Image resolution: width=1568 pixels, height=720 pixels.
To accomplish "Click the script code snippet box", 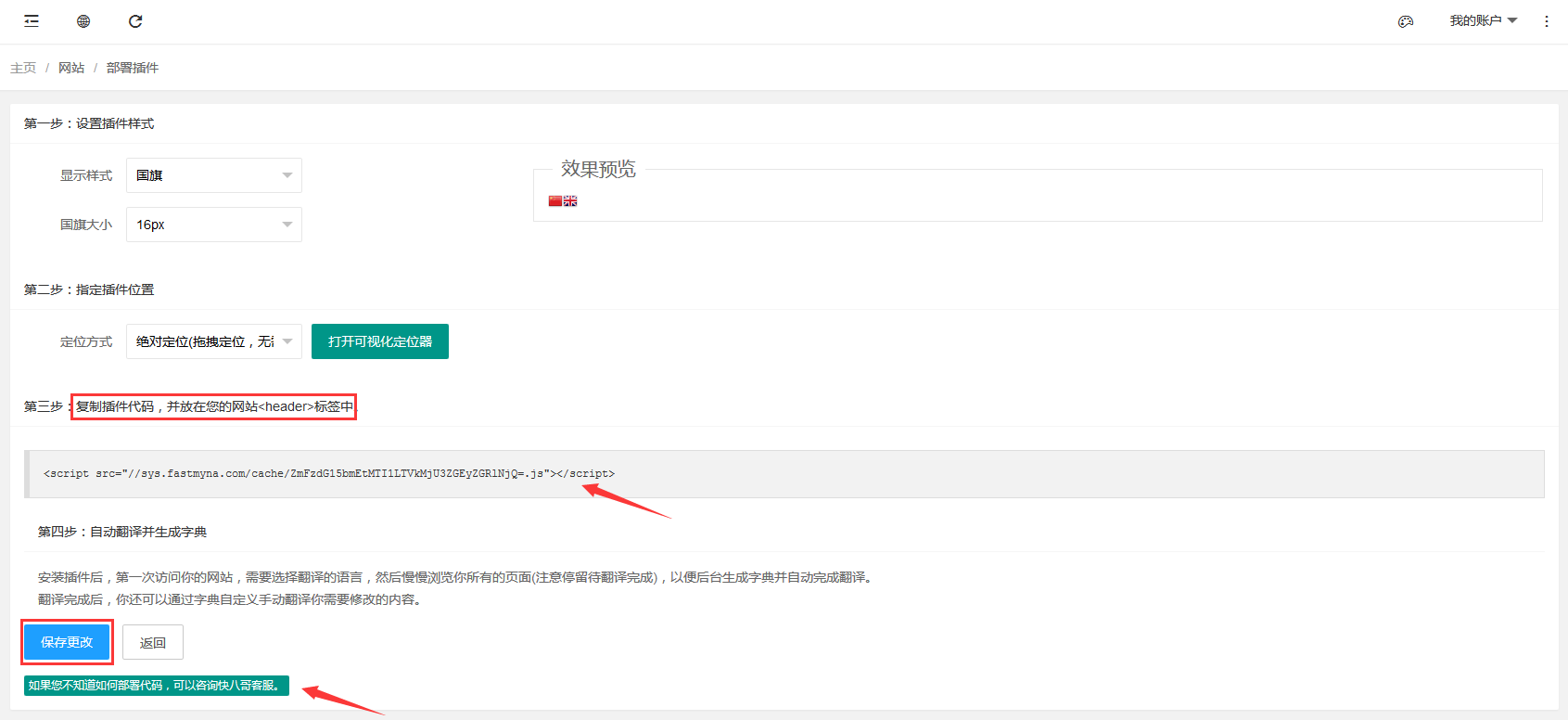I will [784, 474].
